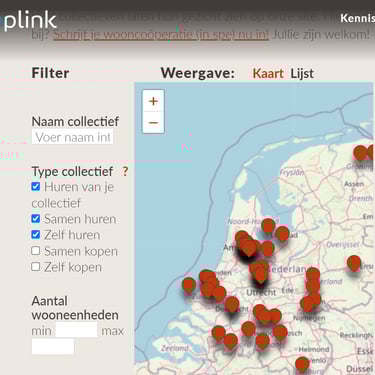The width and height of the screenshot is (375, 375).
Task: Uncheck the Zelf huren checkbox
Action: coord(36,234)
